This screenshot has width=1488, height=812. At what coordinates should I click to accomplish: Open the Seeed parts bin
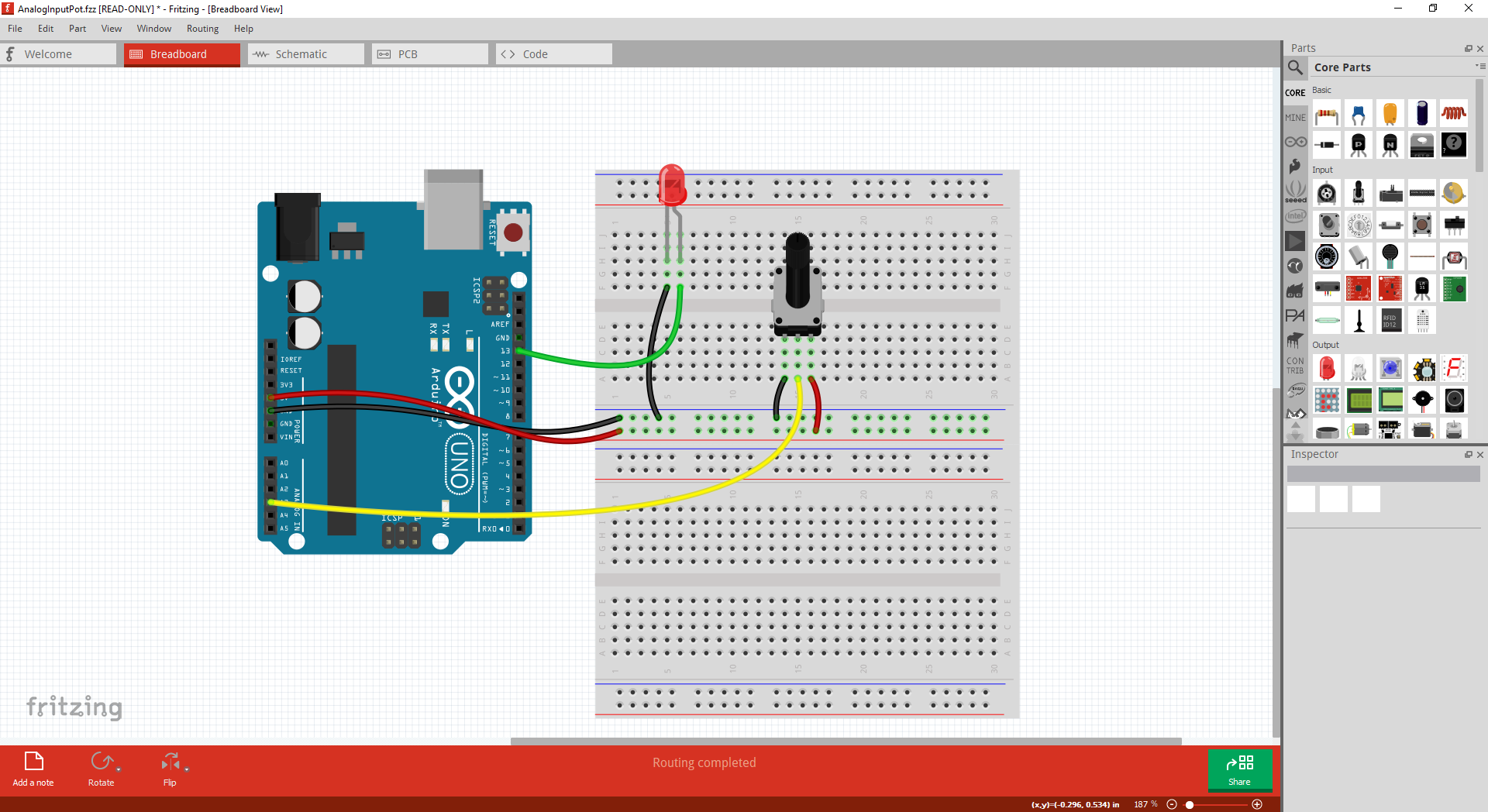point(1295,191)
